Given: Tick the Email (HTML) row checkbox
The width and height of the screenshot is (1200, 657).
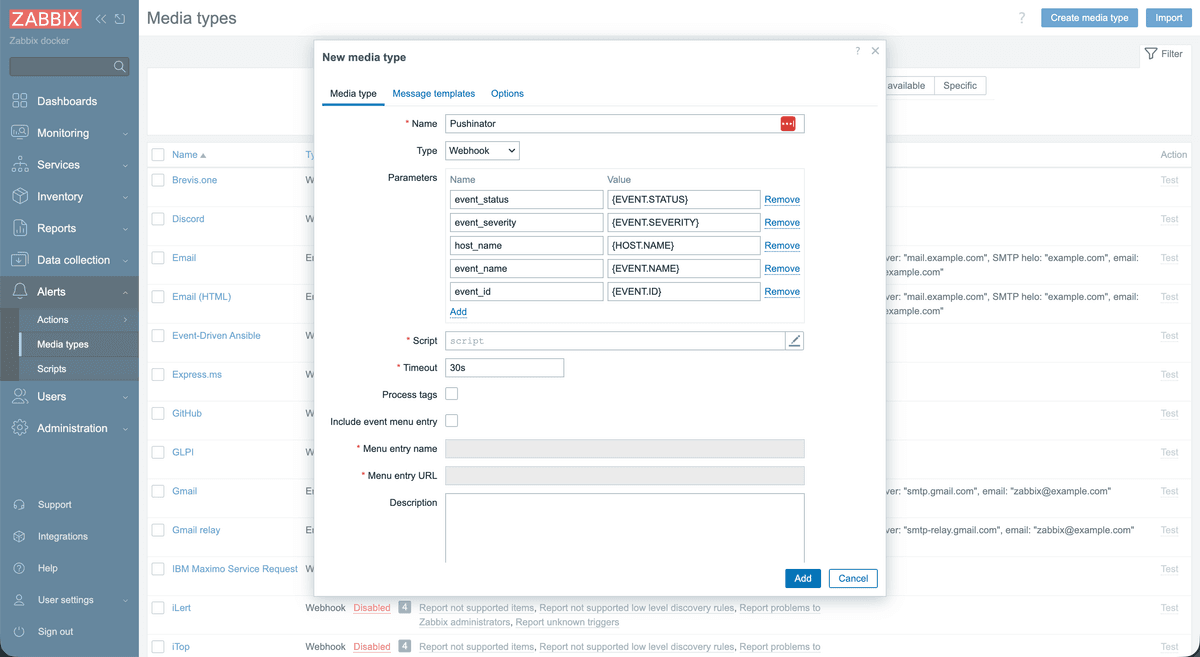Looking at the screenshot, I should click(158, 297).
